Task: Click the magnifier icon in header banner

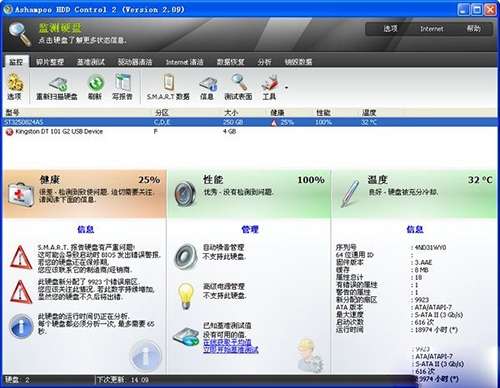Action: [19, 33]
